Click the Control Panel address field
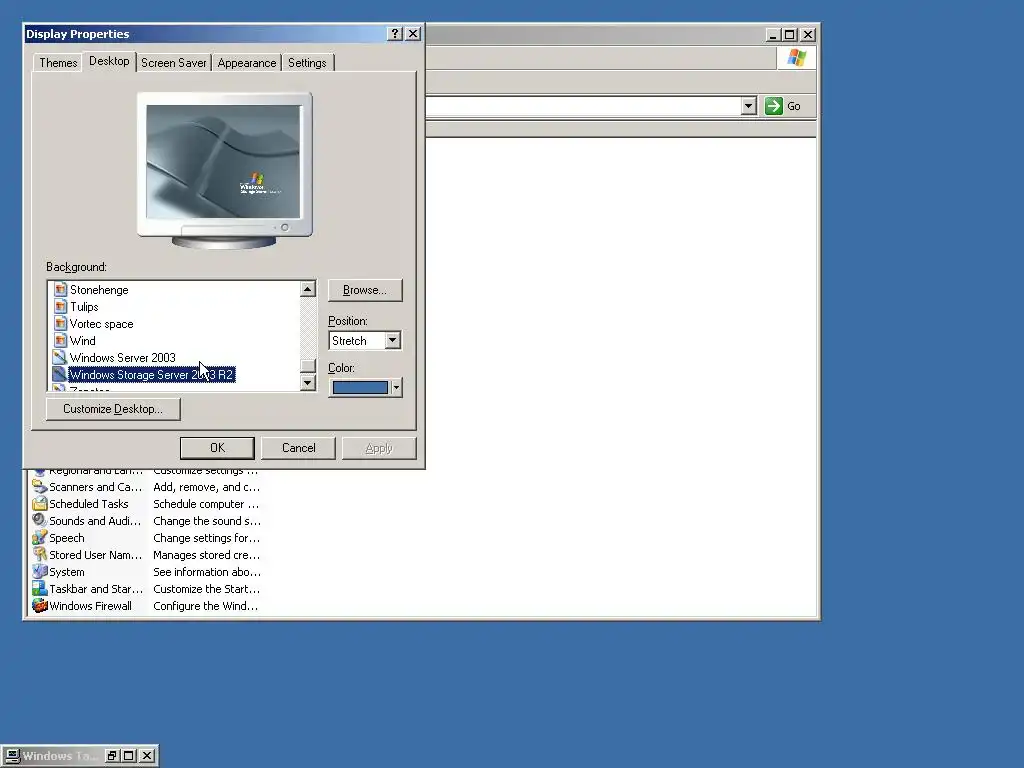 click(x=583, y=106)
